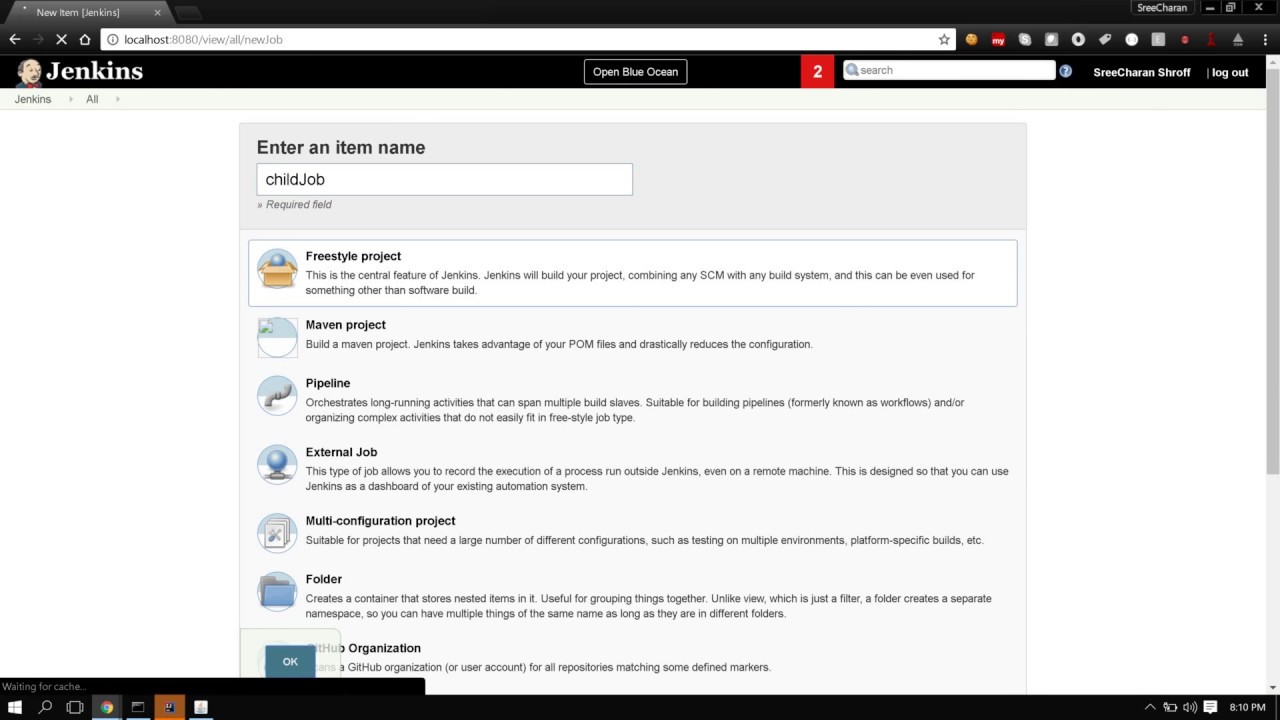Open the search help question-mark icon
The width and height of the screenshot is (1280, 720).
pyautogui.click(x=1066, y=71)
